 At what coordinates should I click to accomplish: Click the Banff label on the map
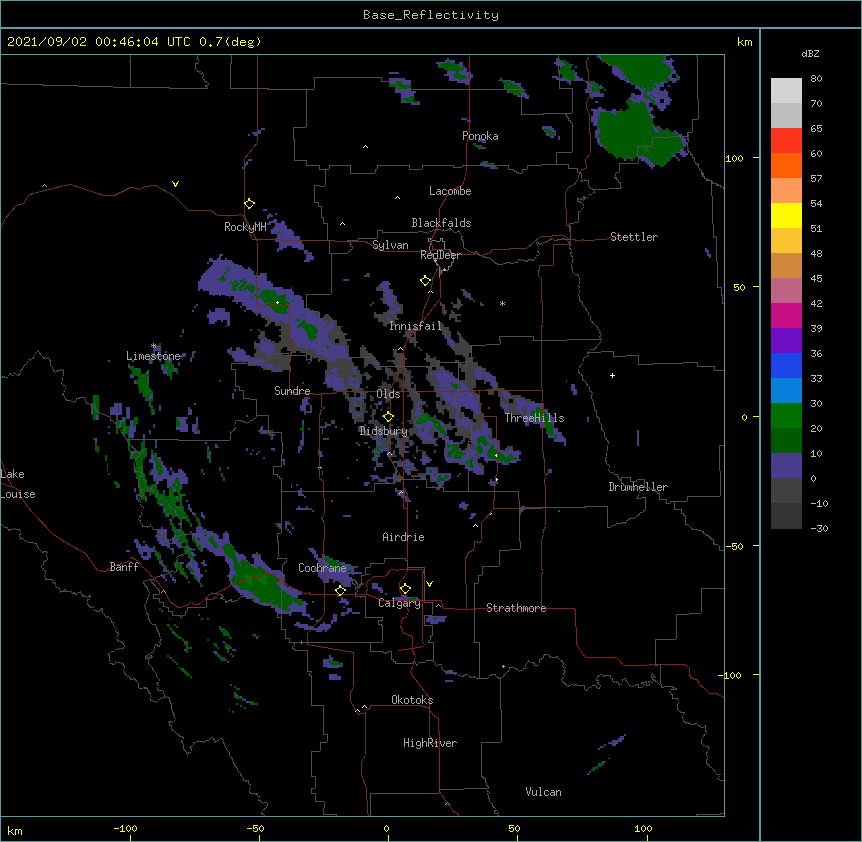coord(124,567)
